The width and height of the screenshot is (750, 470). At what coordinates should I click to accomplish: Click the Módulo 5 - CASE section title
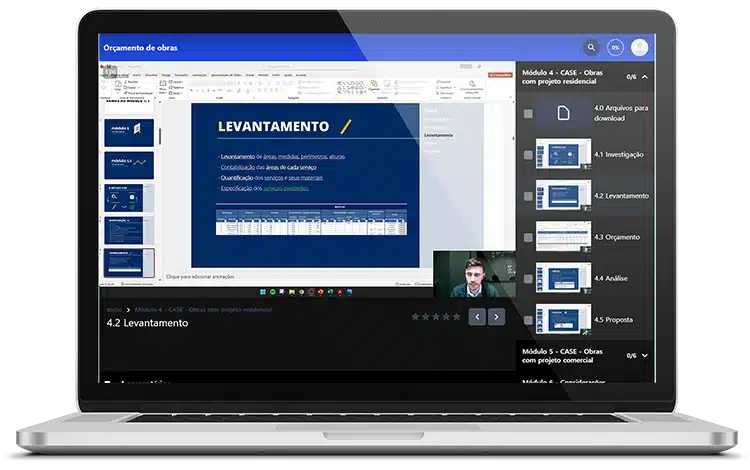tap(562, 355)
